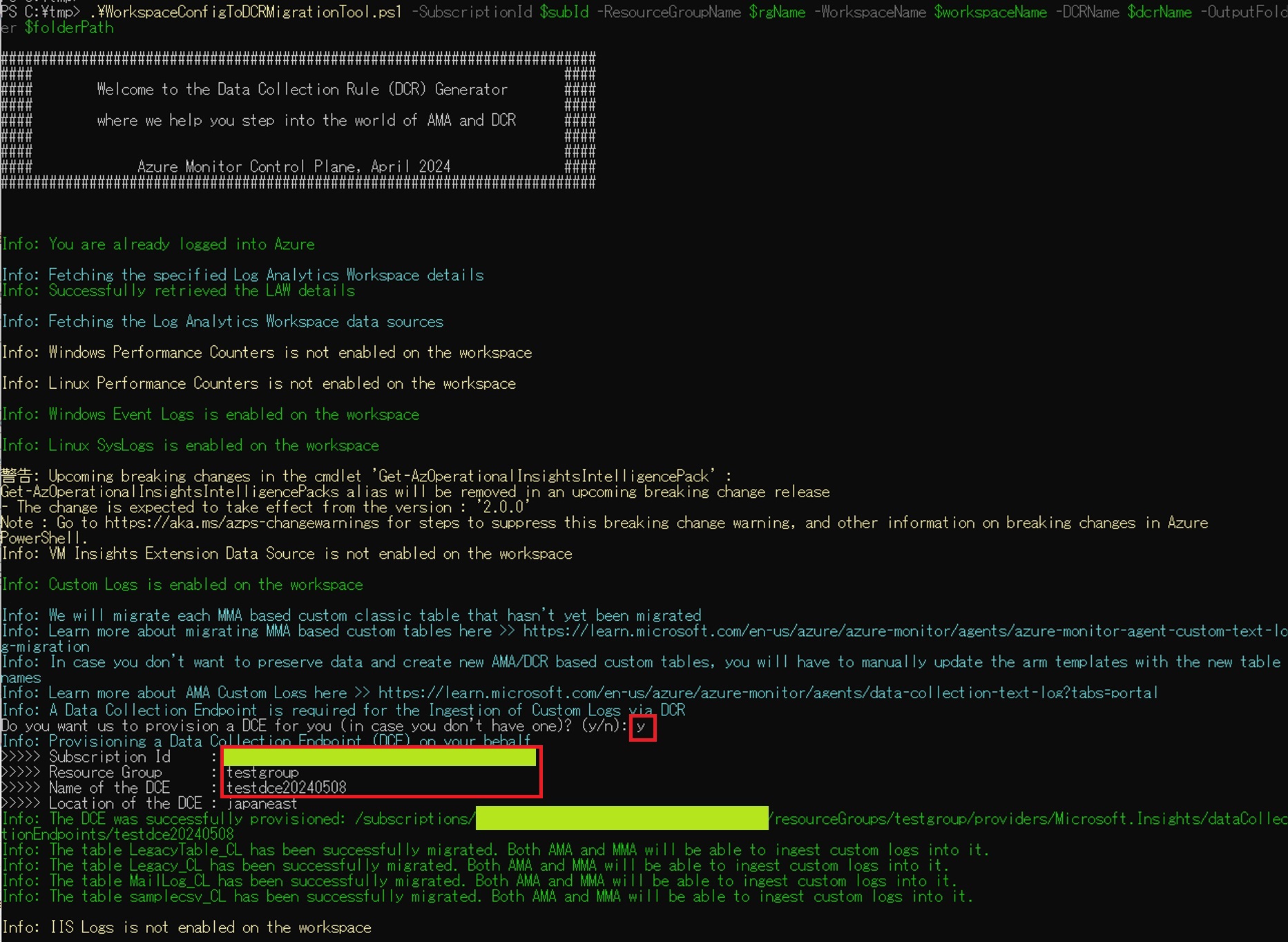1288x942 pixels.
Task: Open the data-collection-text-log learn.microsoft.com link
Action: point(767,693)
